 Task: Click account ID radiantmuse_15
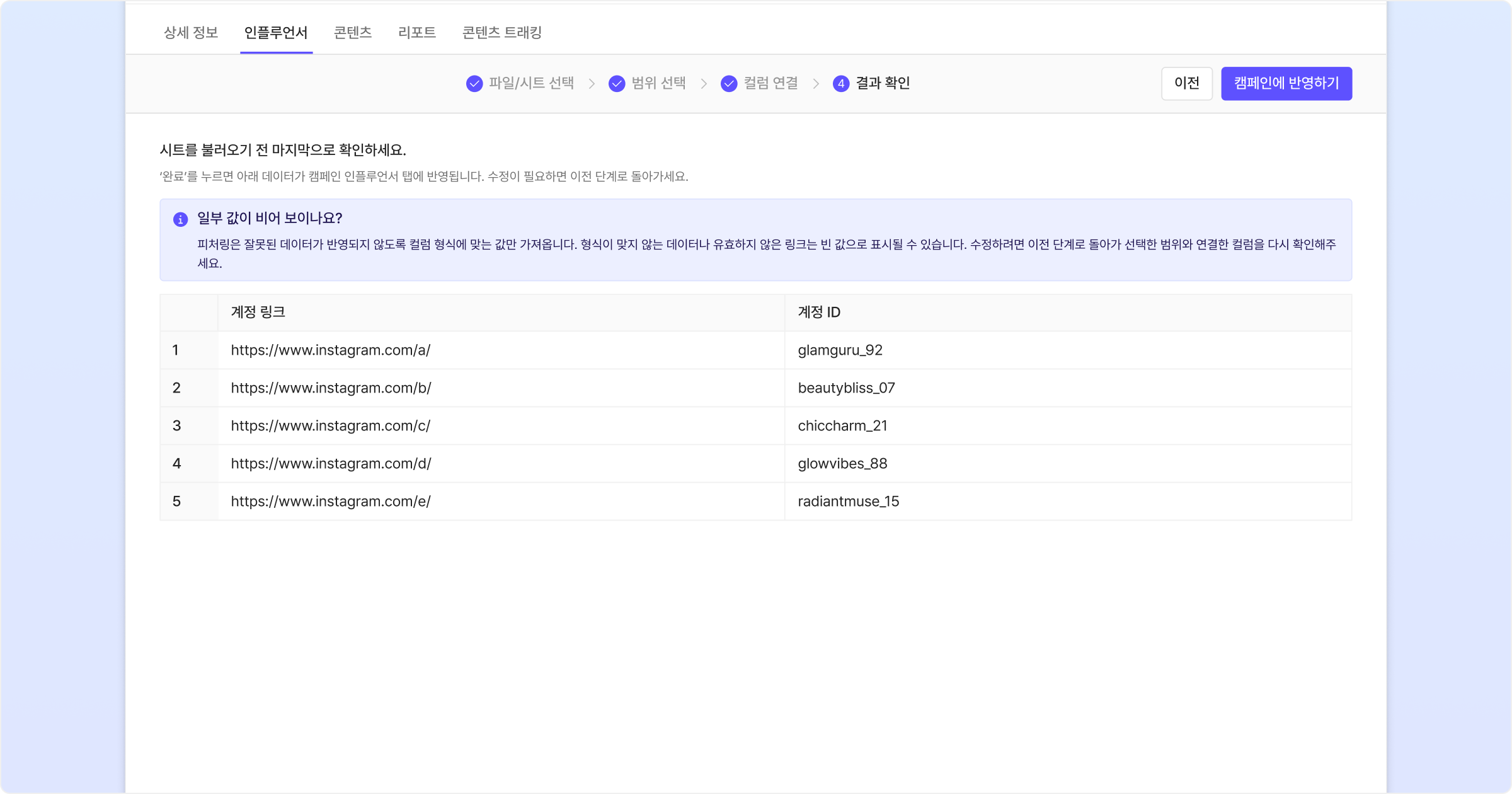pyautogui.click(x=849, y=502)
